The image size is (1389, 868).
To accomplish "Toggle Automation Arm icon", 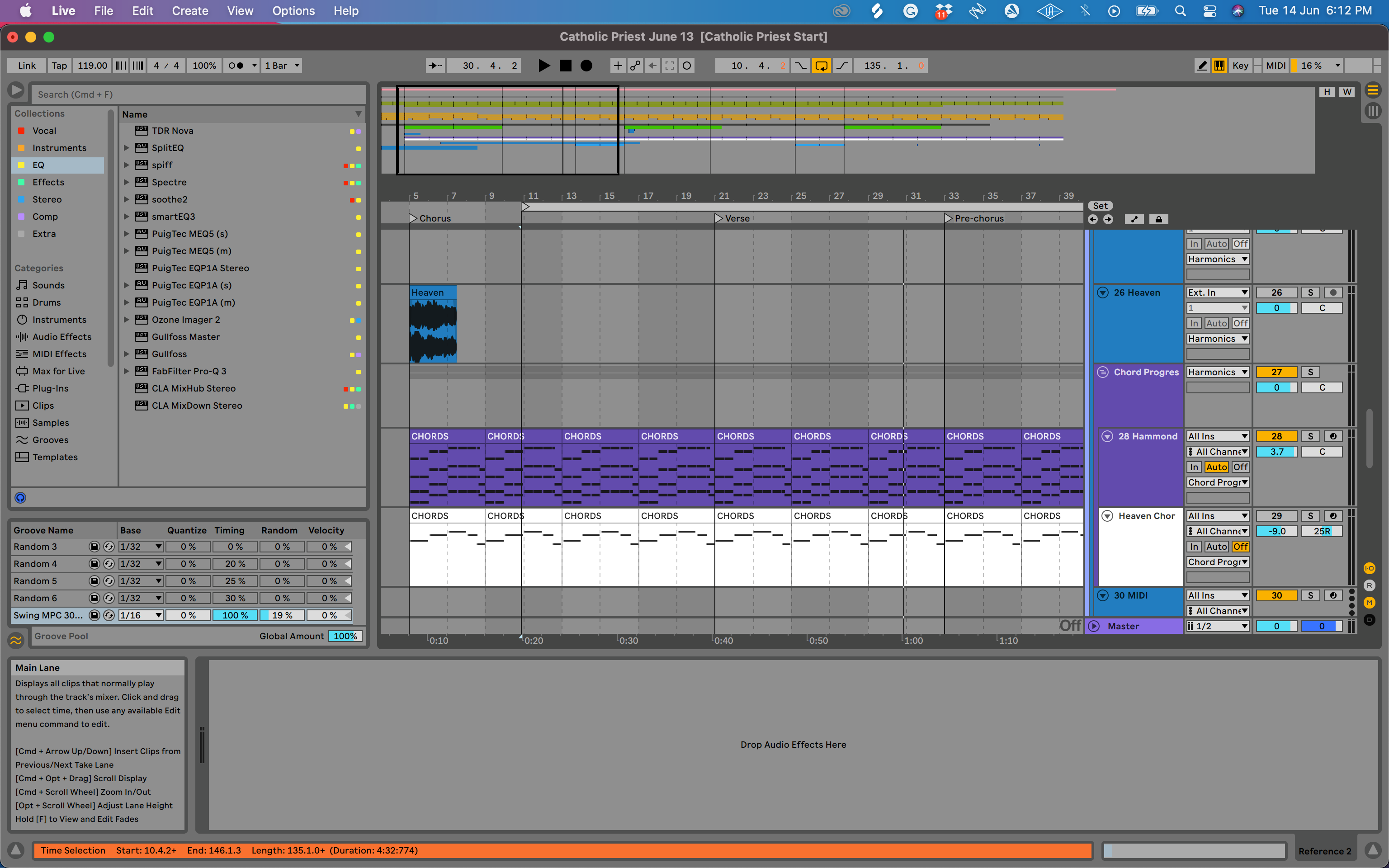I will 635,66.
